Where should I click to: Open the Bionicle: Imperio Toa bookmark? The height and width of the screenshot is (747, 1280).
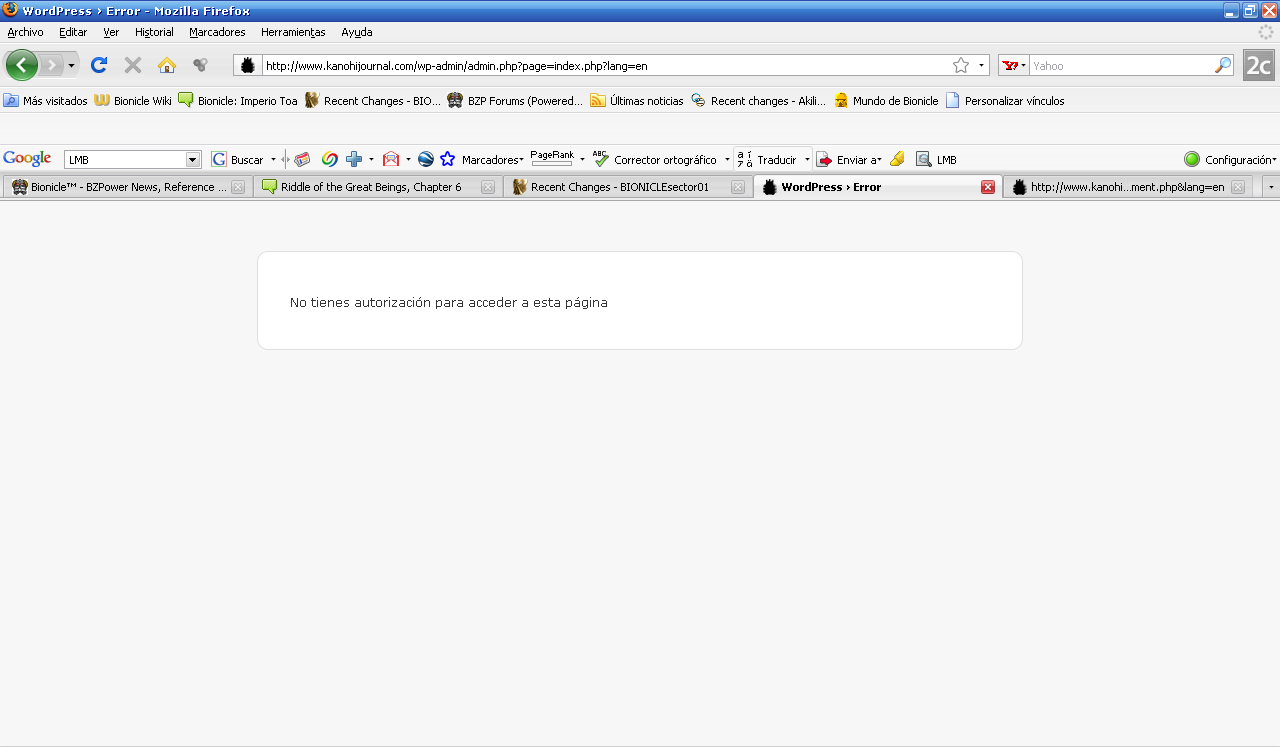(238, 100)
